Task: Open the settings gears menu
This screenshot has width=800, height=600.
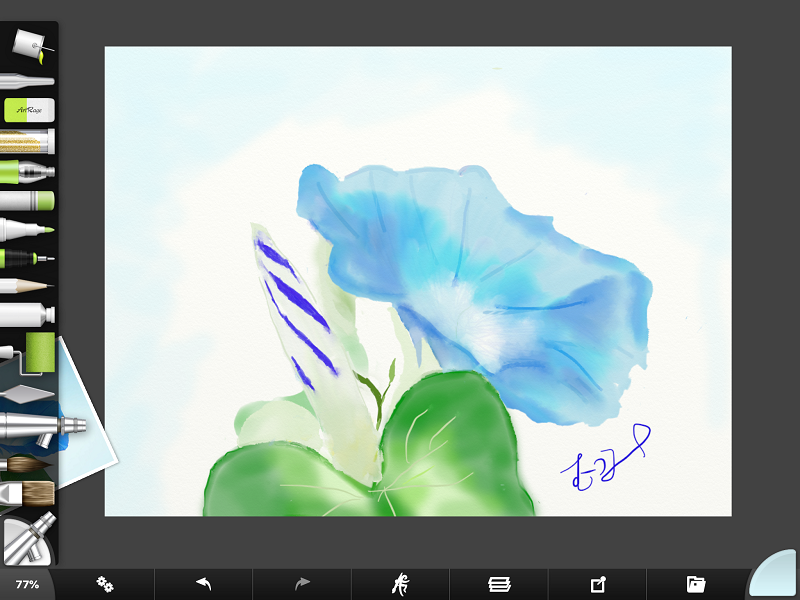Action: coord(104,583)
